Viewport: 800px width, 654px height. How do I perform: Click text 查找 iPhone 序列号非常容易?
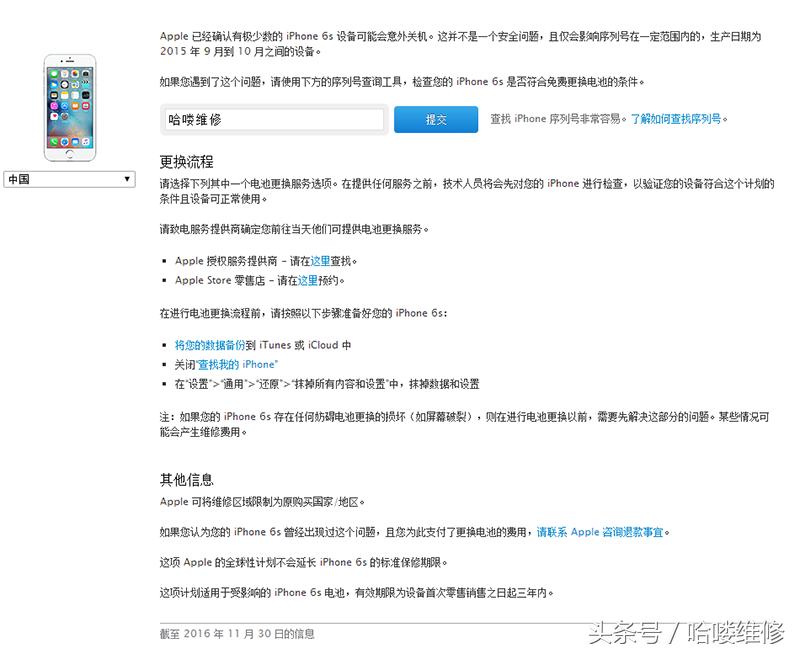point(558,119)
